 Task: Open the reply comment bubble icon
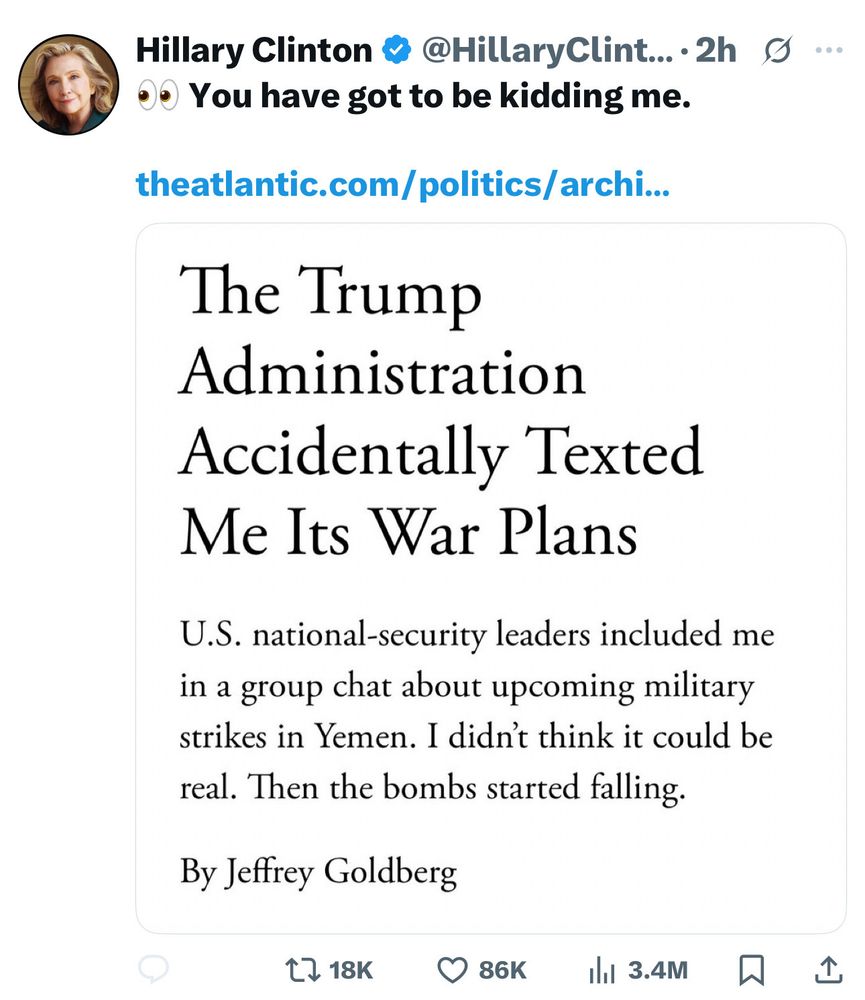pos(152,968)
